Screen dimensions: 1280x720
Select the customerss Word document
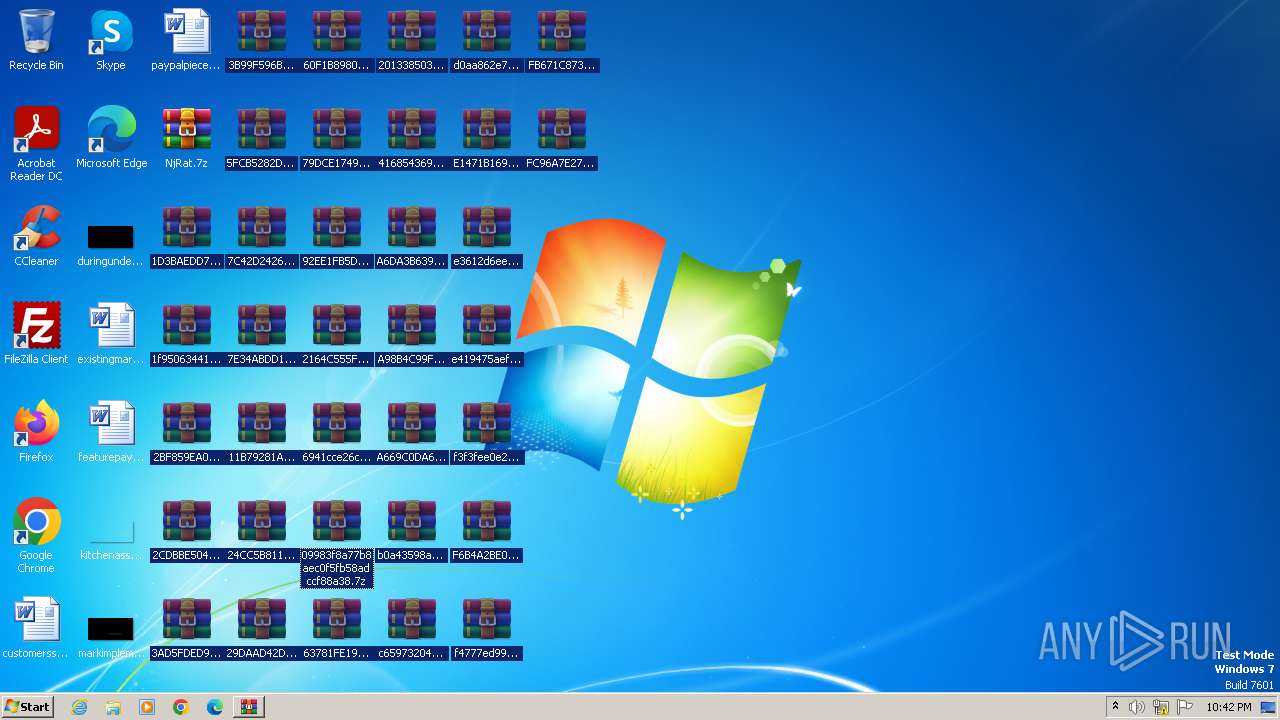36,629
